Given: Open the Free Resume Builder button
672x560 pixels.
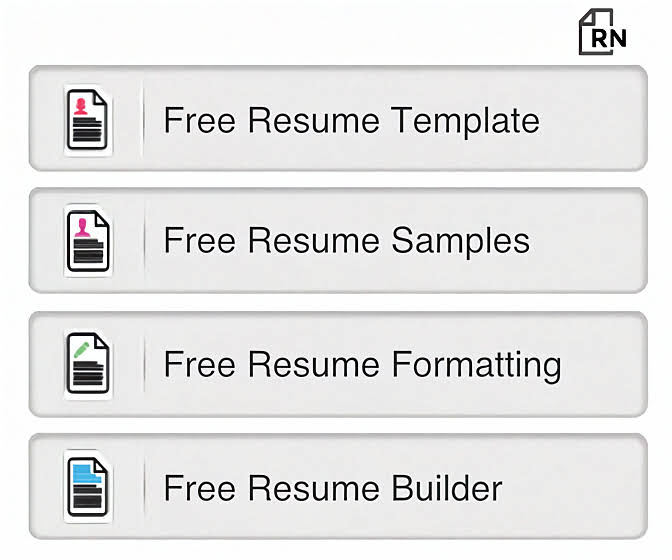Looking at the screenshot, I should pos(337,487).
